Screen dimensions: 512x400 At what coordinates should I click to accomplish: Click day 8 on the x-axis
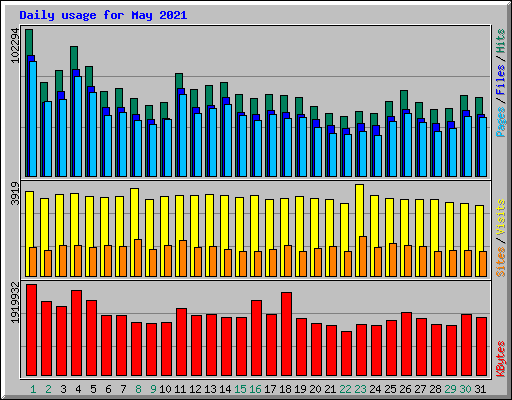[x=138, y=389]
